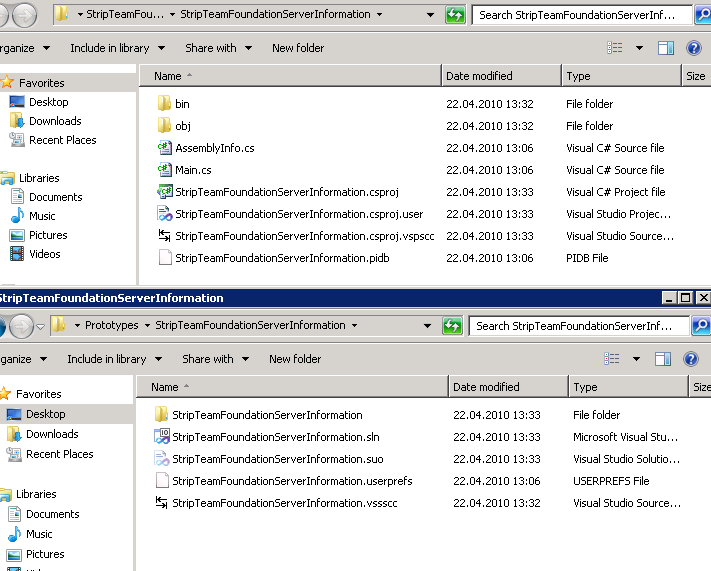The width and height of the screenshot is (711, 571).
Task: Click the Forward arrow in bottom window
Action: (x=21, y=326)
